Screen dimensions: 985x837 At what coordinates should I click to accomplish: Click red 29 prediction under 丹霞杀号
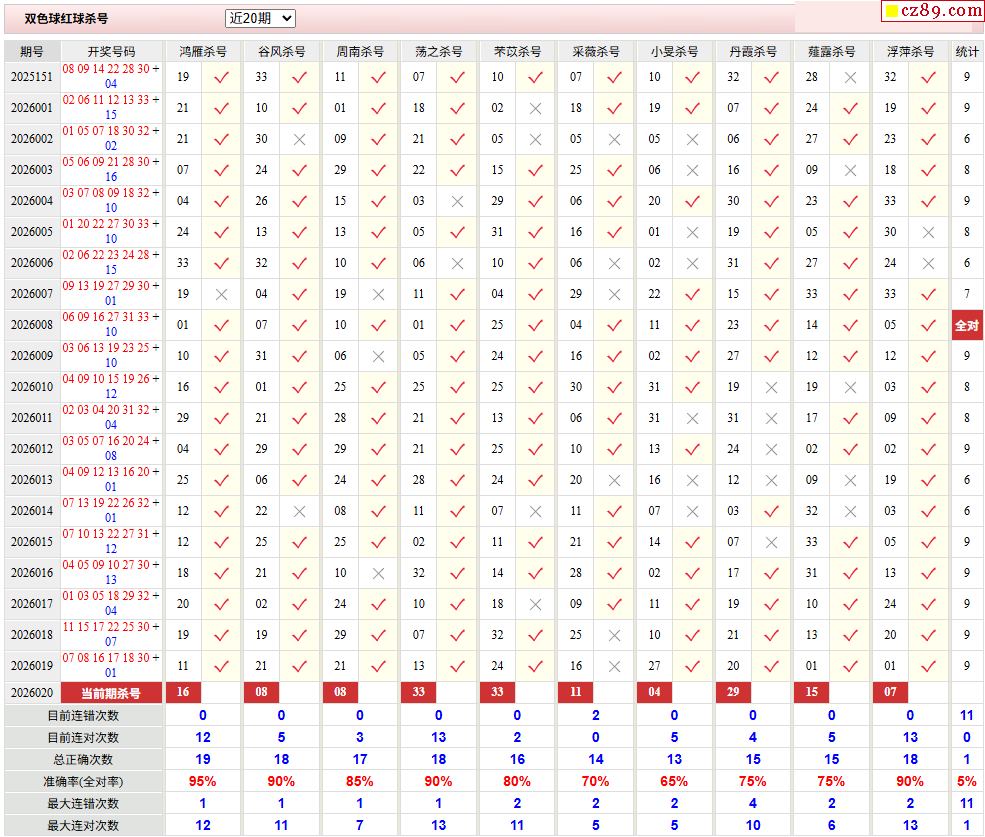pyautogui.click(x=733, y=693)
